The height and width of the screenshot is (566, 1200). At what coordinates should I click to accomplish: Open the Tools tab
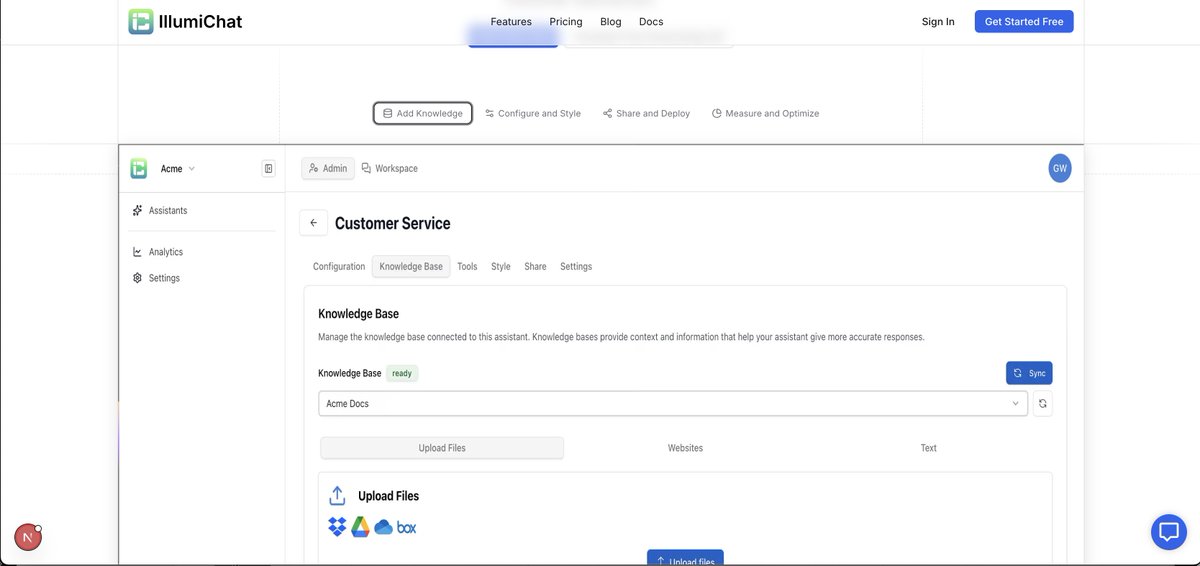point(467,266)
